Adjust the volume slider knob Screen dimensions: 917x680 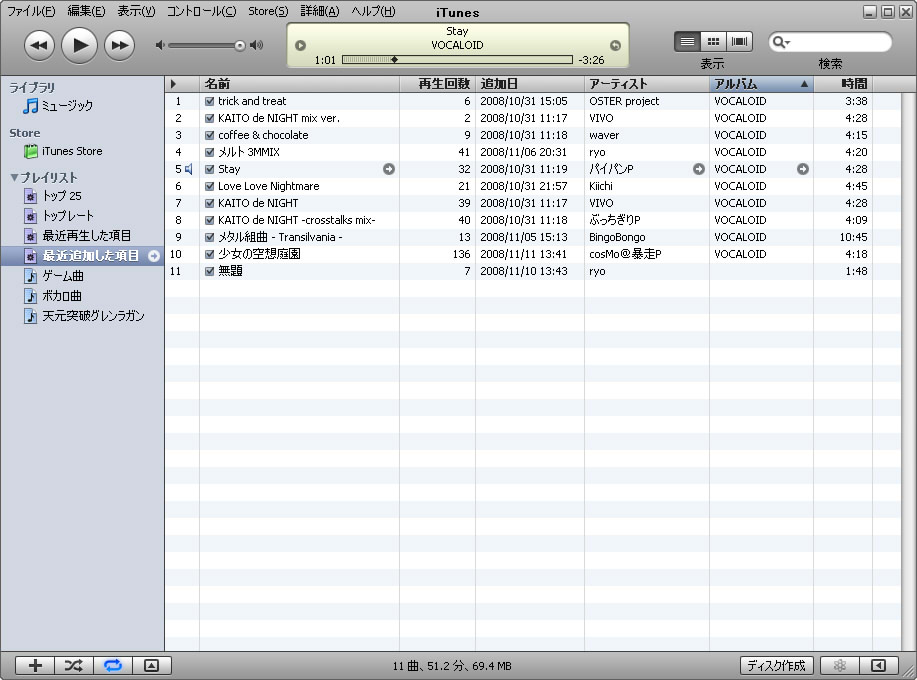[240, 46]
